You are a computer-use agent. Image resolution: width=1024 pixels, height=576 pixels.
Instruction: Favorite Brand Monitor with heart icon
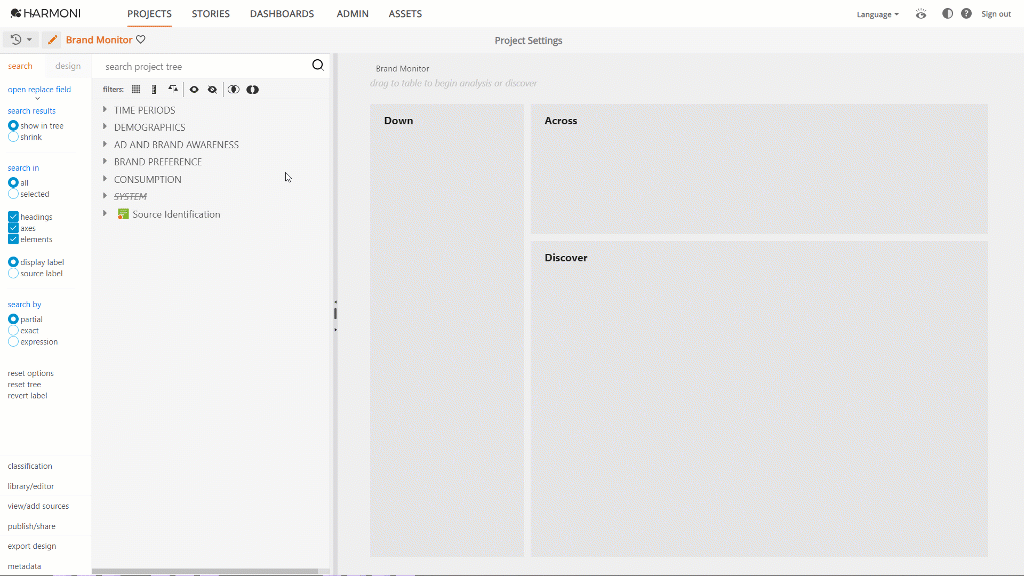point(140,40)
